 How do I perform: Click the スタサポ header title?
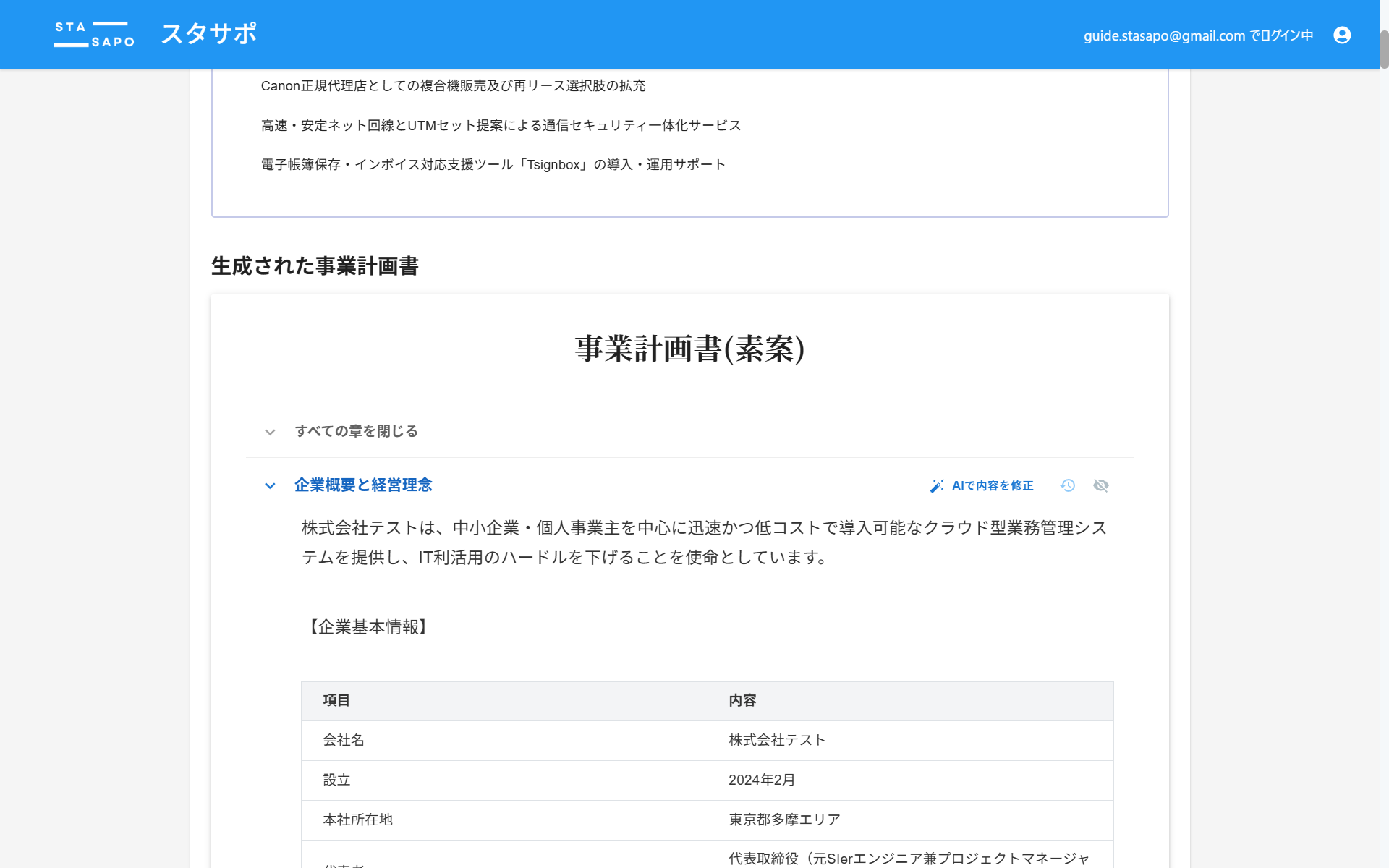[x=209, y=34]
